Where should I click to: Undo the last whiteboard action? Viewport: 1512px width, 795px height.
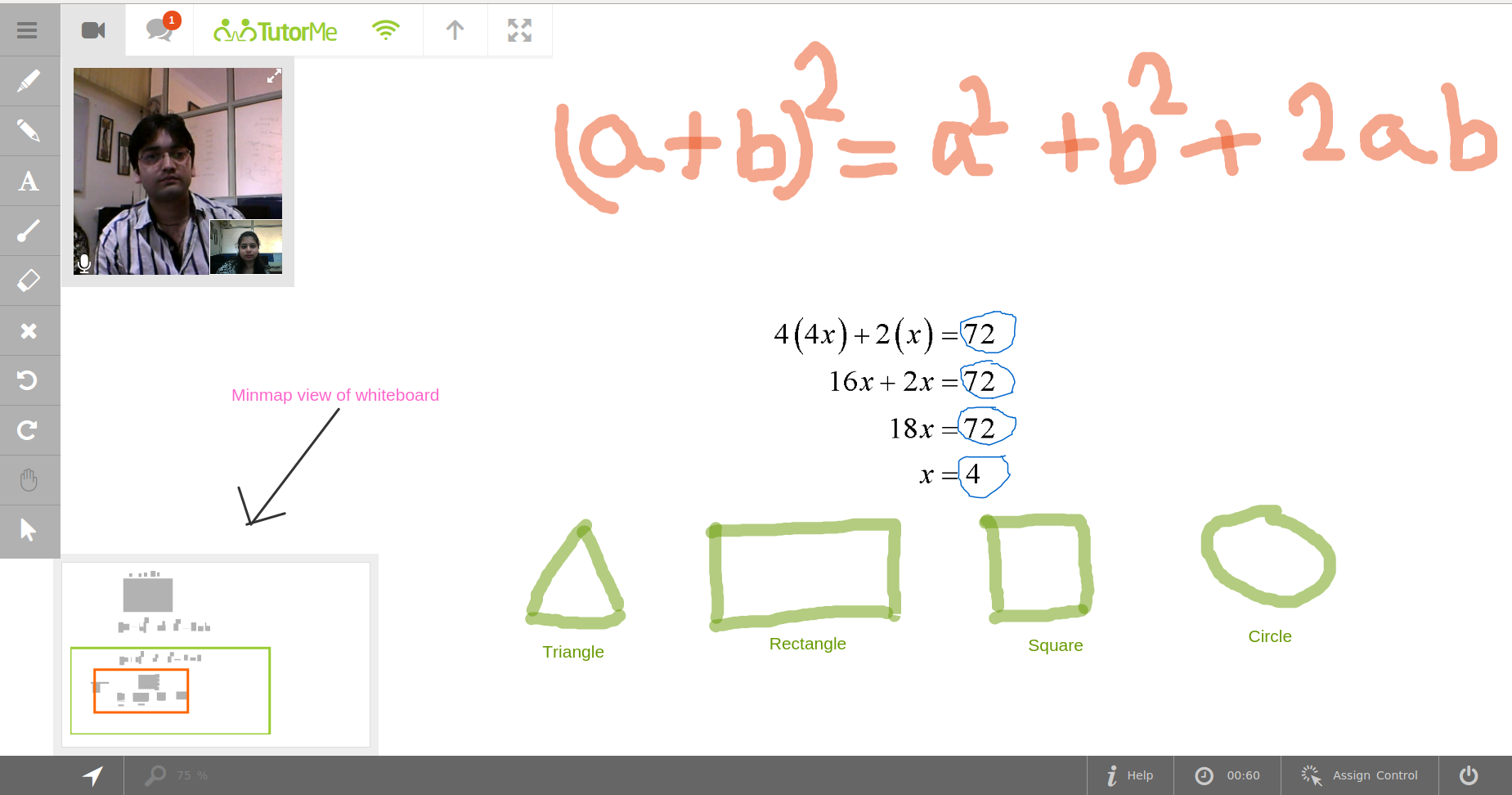pyautogui.click(x=28, y=380)
